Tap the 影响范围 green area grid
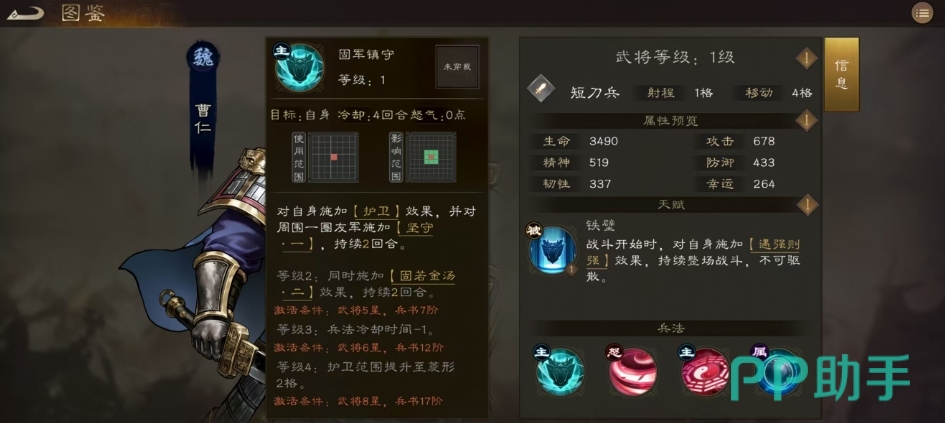945x423 pixels. point(430,157)
